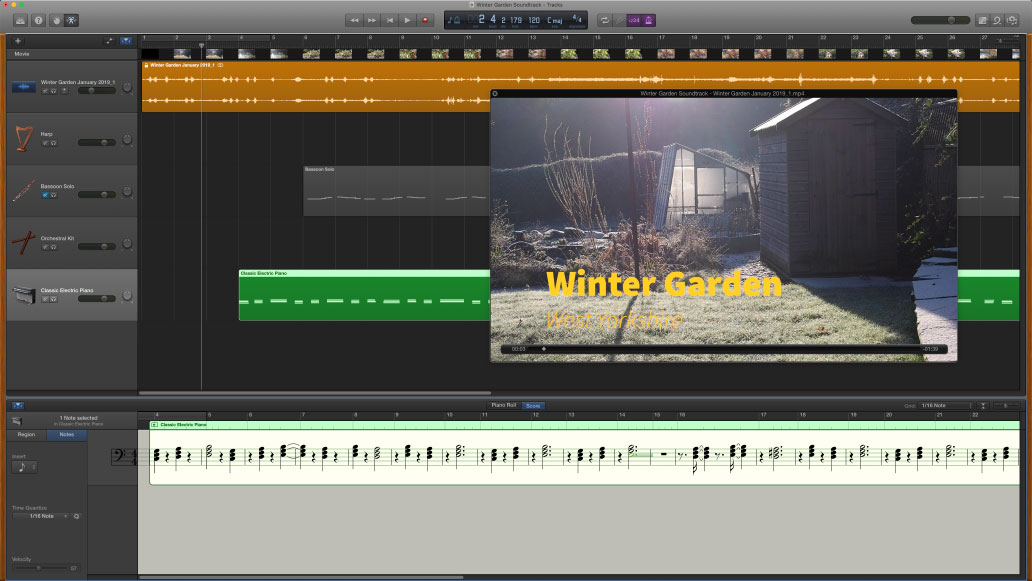The width and height of the screenshot is (1032, 581).
Task: Click the Add Track plus button
Action: (x=17, y=41)
